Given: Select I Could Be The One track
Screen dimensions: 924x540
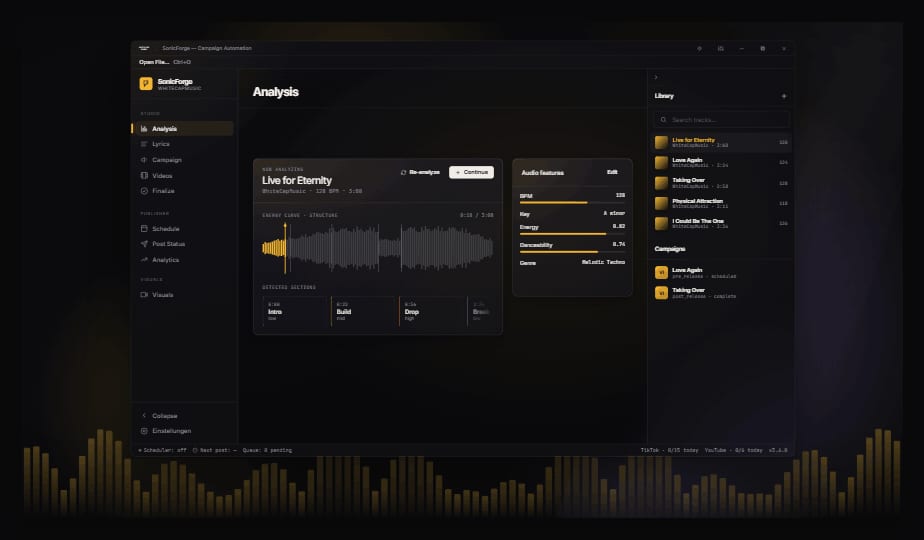Looking at the screenshot, I should click(x=721, y=223).
